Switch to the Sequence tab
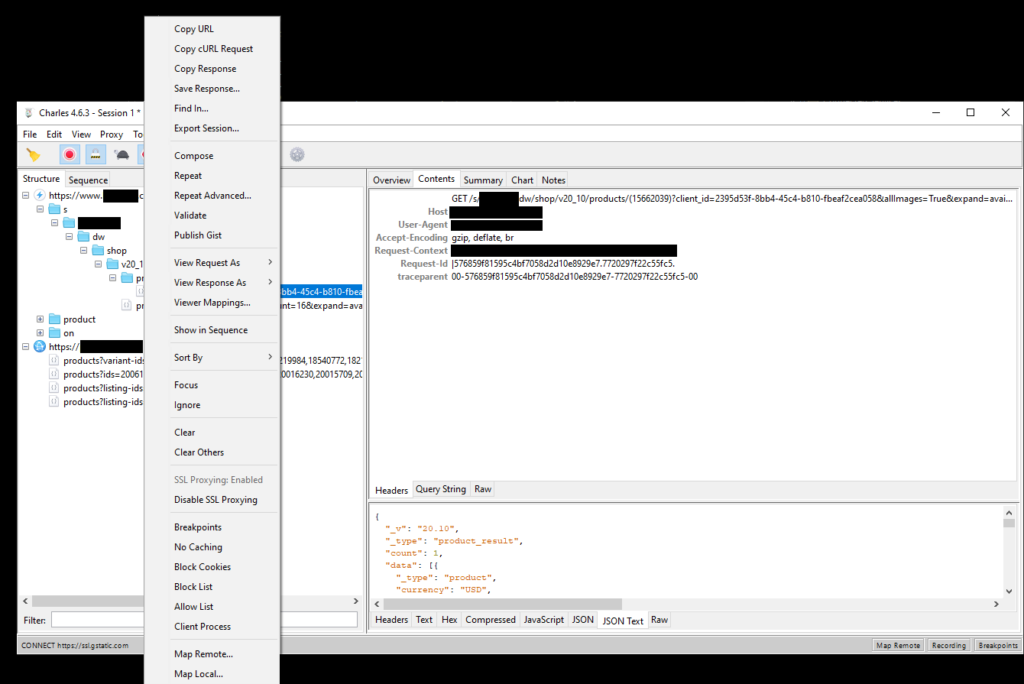Screen dimensions: 1024x684 click(x=88, y=180)
